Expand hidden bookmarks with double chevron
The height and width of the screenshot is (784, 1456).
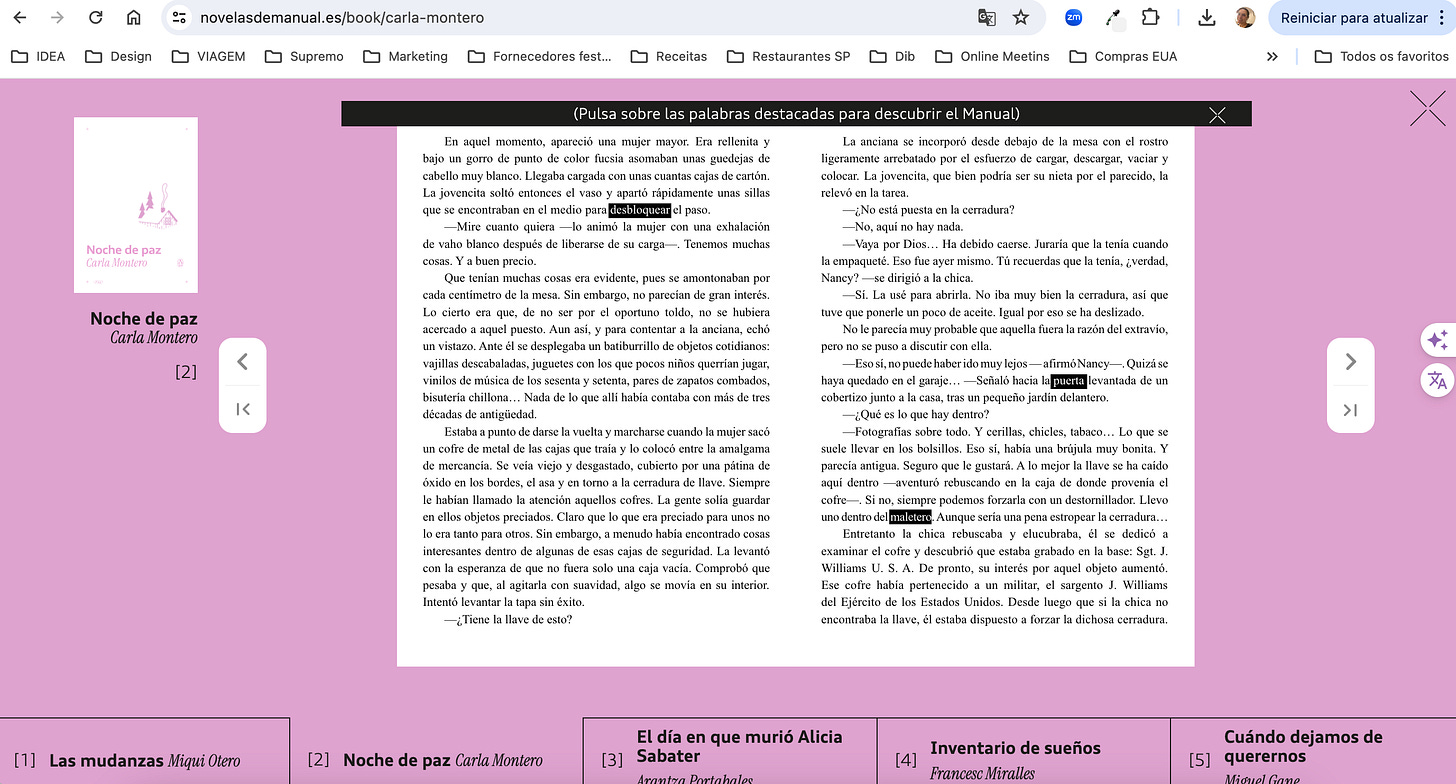coord(1272,56)
